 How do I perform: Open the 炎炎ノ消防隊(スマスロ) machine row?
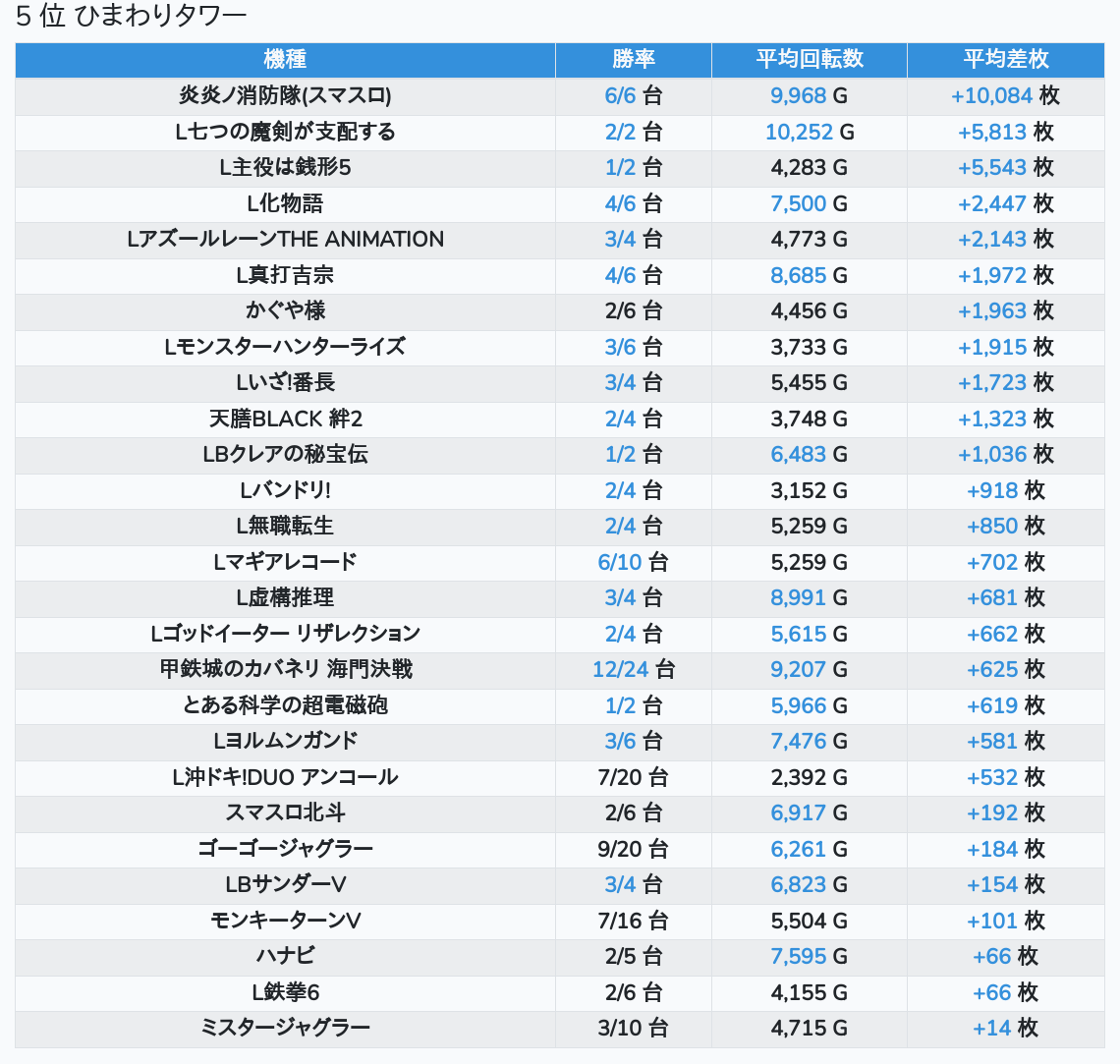285,95
